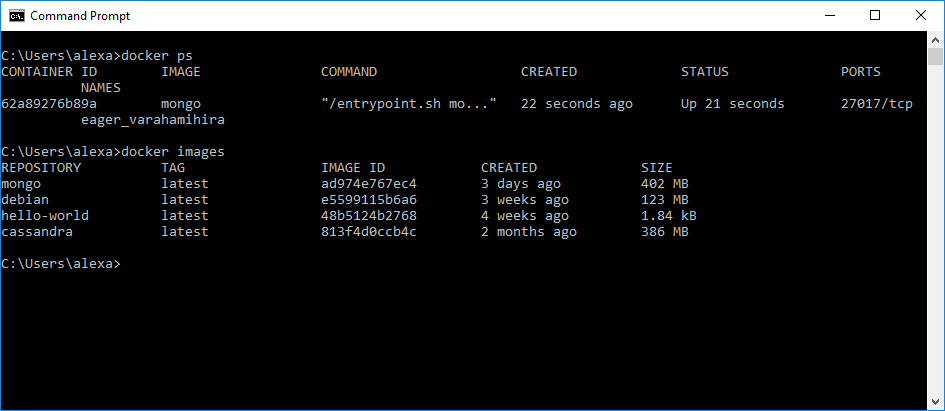Click image ID e5599115b6a6
Viewport: 945px width, 411px height.
point(369,199)
